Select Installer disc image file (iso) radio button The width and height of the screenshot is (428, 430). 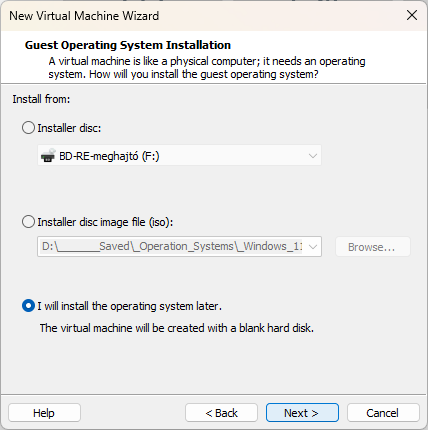click(28, 222)
